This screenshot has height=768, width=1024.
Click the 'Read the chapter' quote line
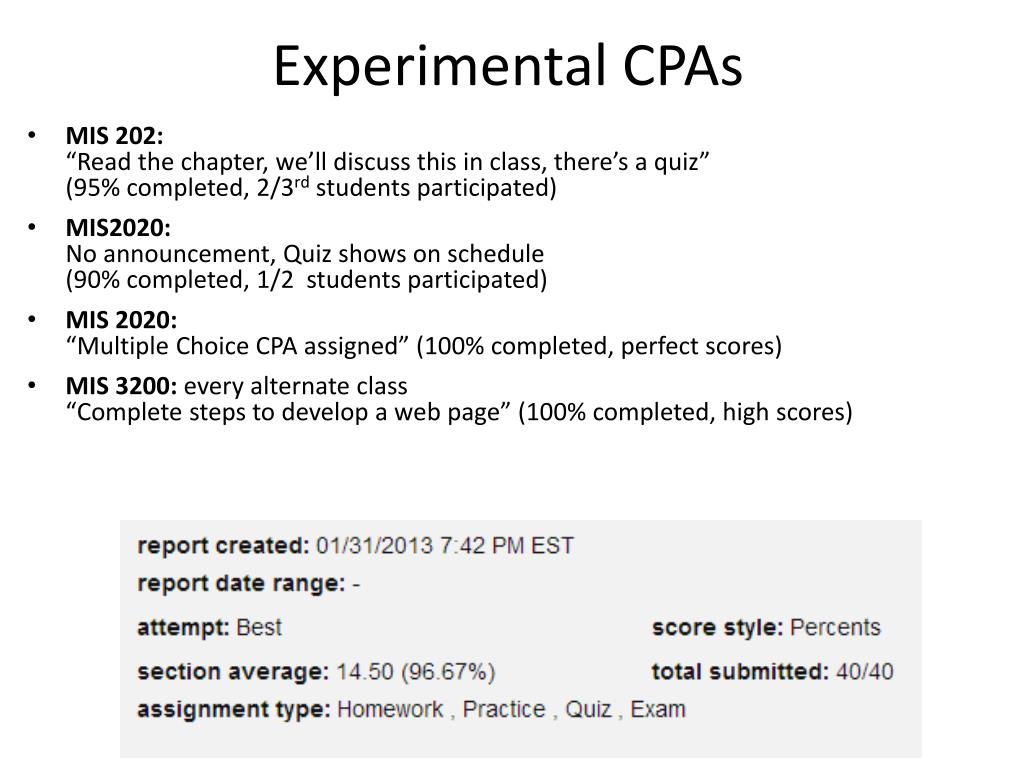point(388,162)
